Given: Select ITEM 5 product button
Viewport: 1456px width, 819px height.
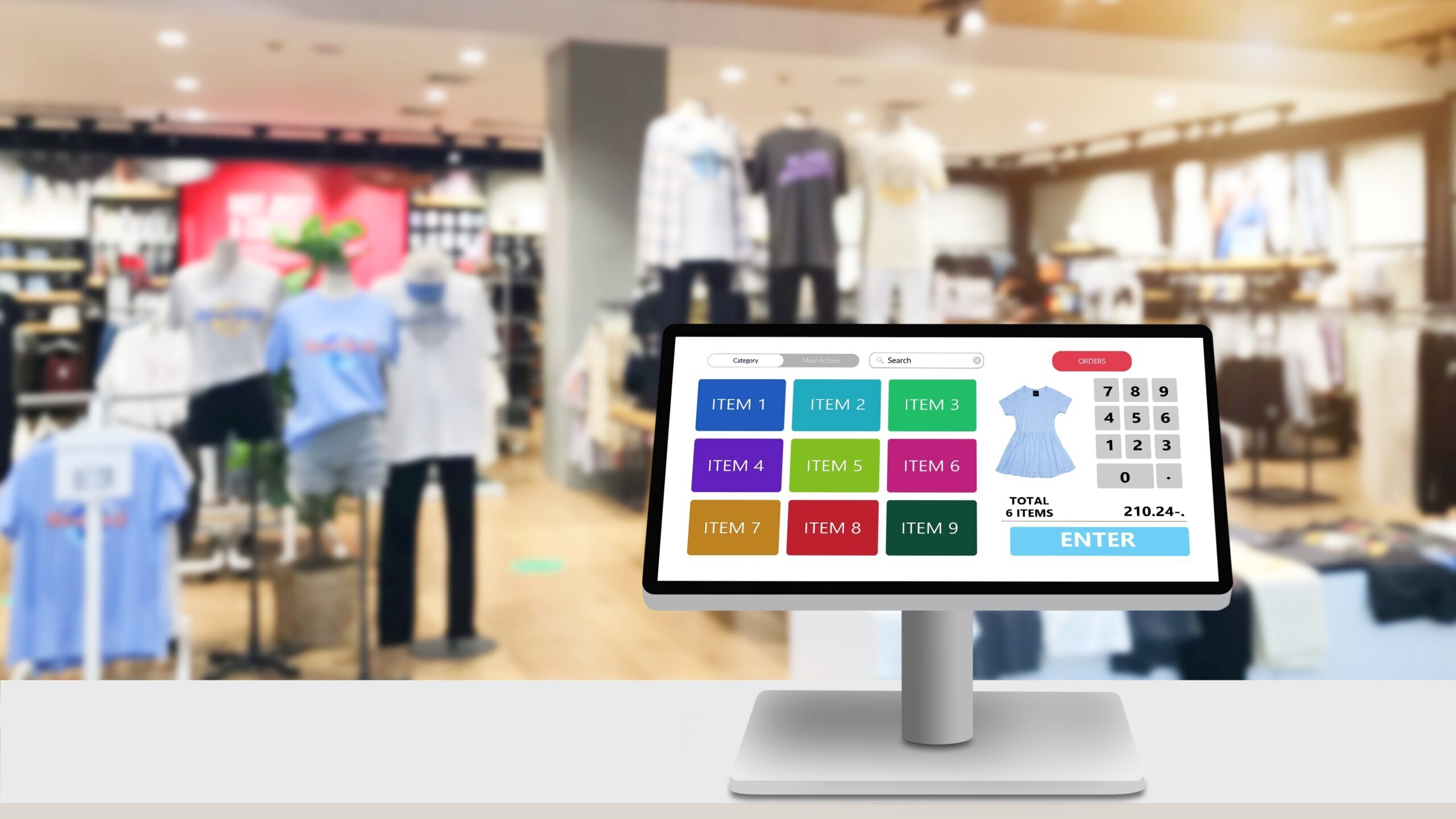Looking at the screenshot, I should tap(834, 465).
